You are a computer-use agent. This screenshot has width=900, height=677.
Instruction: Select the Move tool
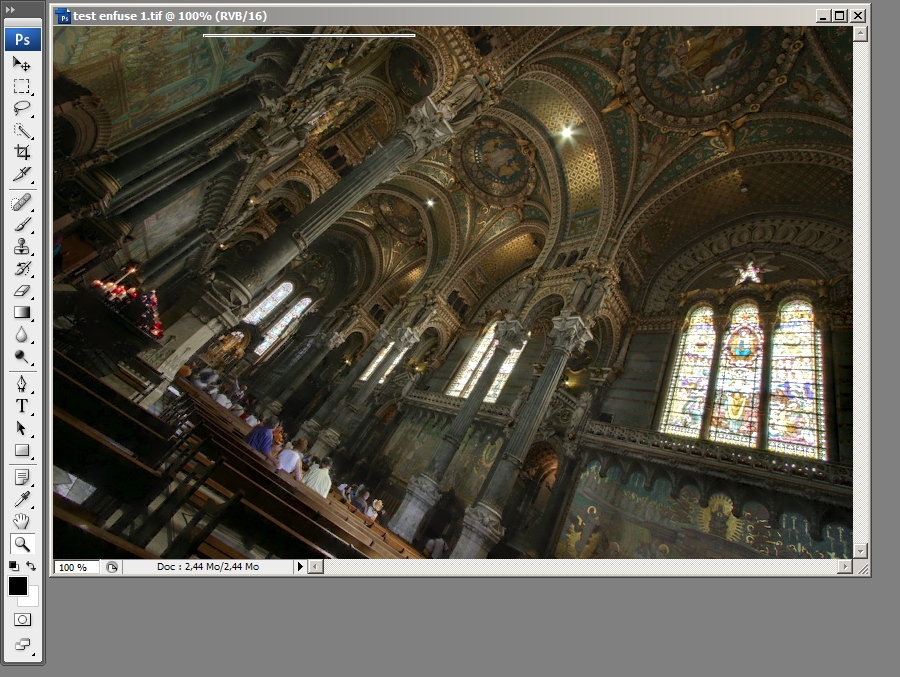click(x=22, y=64)
